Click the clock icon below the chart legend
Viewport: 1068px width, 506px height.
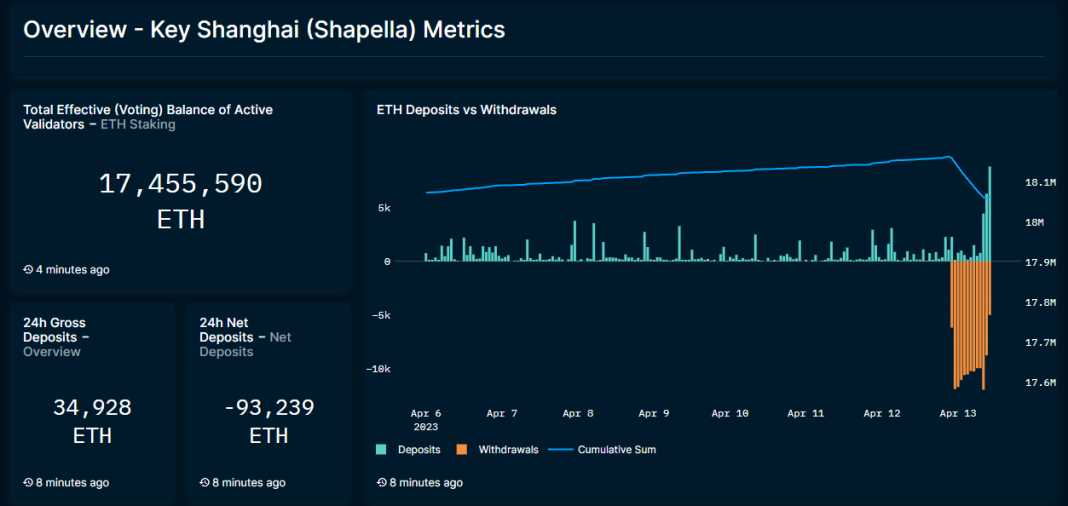tap(382, 483)
